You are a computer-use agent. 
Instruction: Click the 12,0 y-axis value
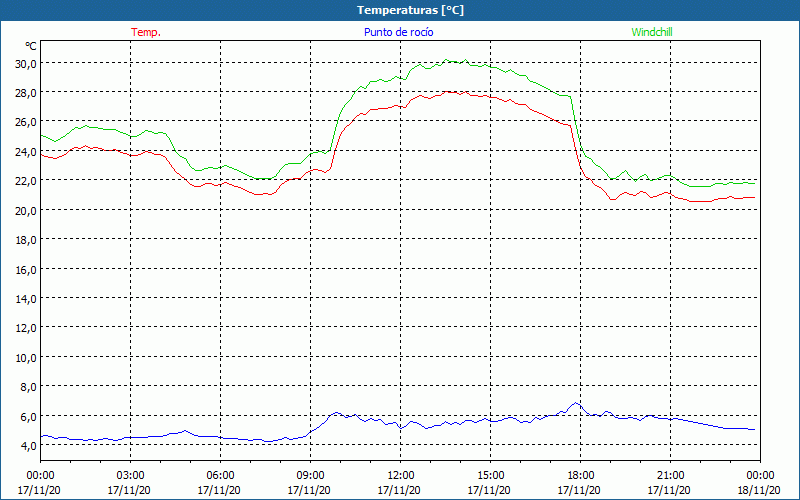click(x=27, y=329)
